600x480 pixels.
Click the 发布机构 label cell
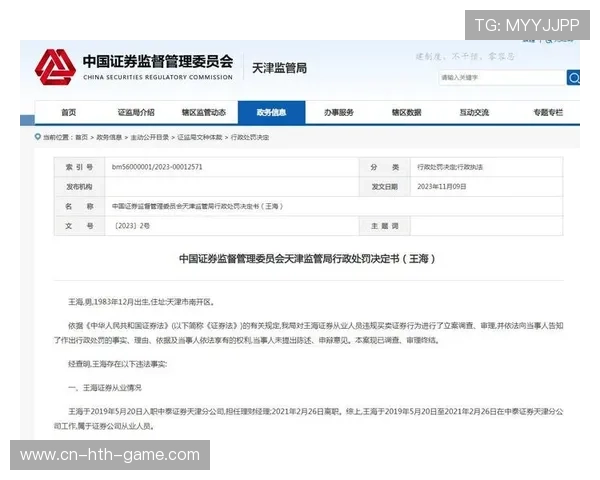pyautogui.click(x=79, y=187)
